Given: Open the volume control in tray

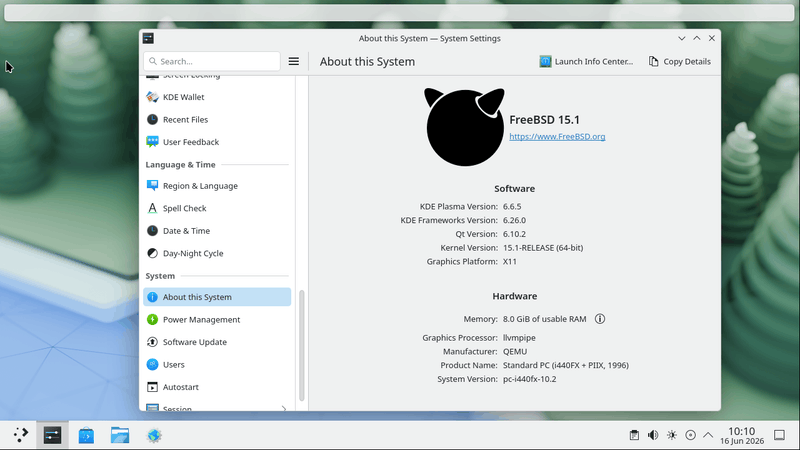Looking at the screenshot, I should (653, 435).
